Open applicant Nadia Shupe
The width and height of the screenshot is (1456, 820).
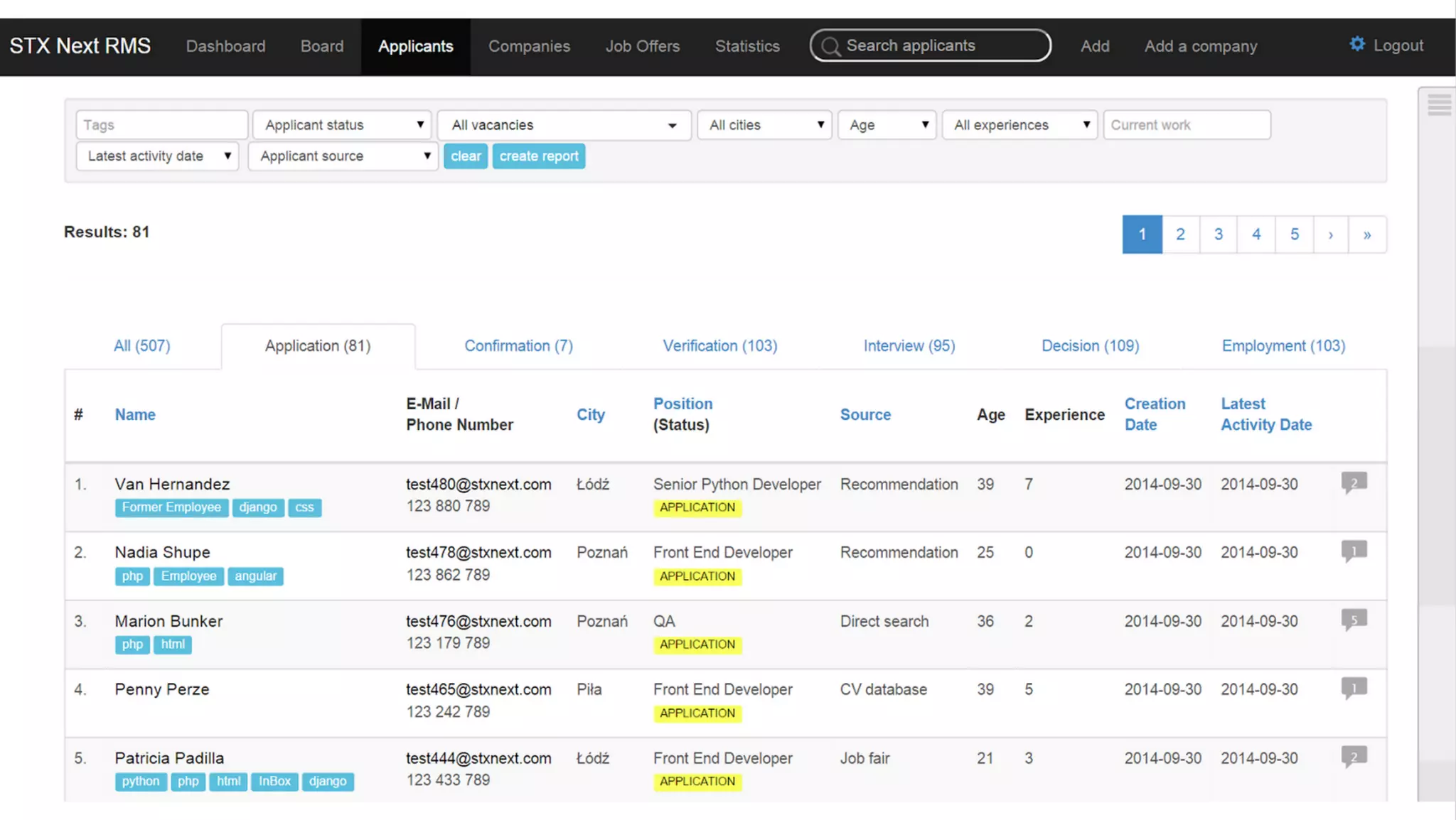162,552
